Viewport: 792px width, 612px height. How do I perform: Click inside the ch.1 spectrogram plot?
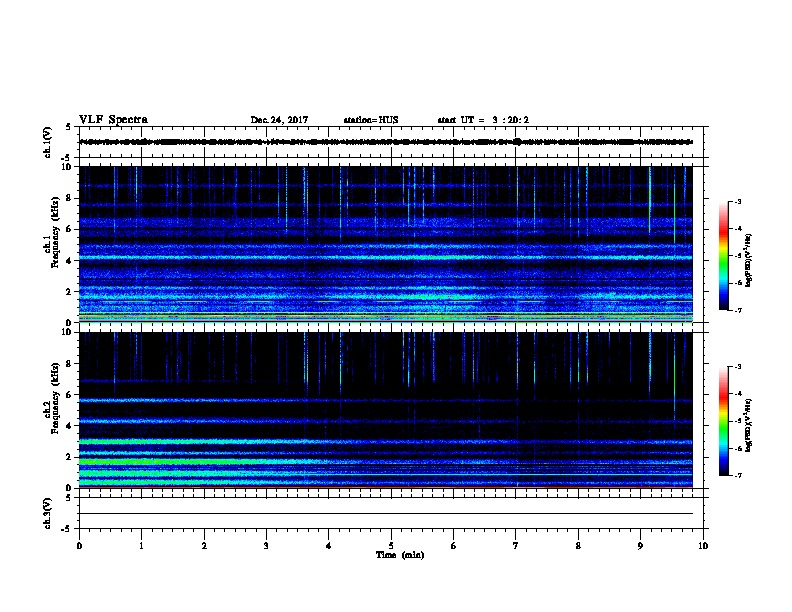tap(386, 244)
